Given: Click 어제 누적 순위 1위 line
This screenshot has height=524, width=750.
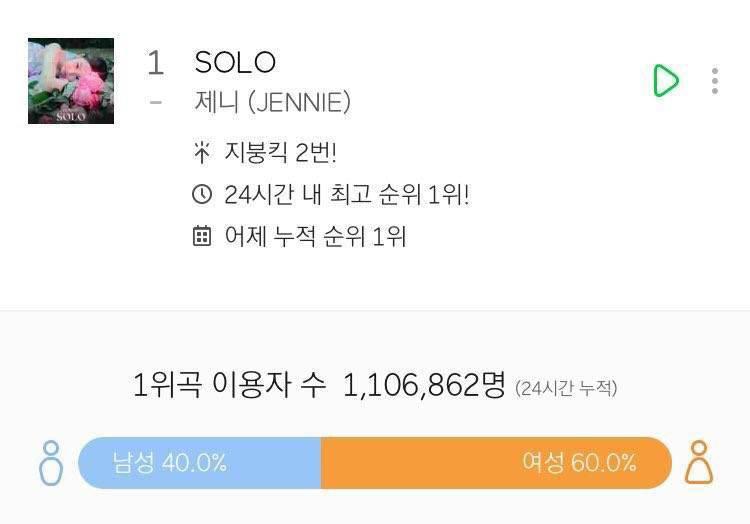Looking at the screenshot, I should (x=315, y=236).
